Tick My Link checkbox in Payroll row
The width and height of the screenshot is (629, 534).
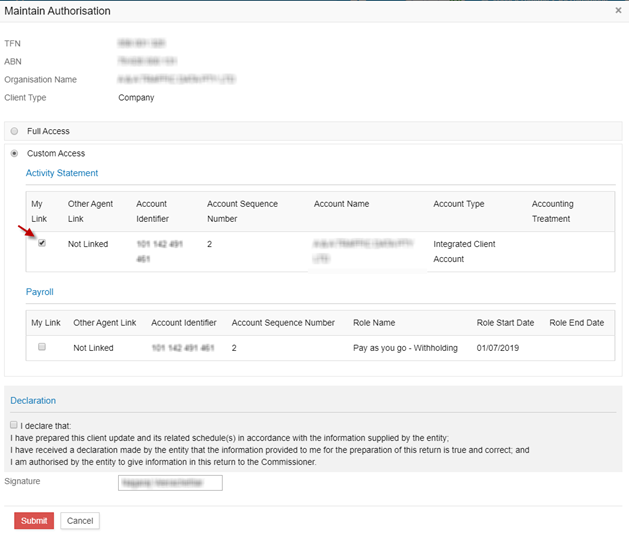(x=41, y=347)
